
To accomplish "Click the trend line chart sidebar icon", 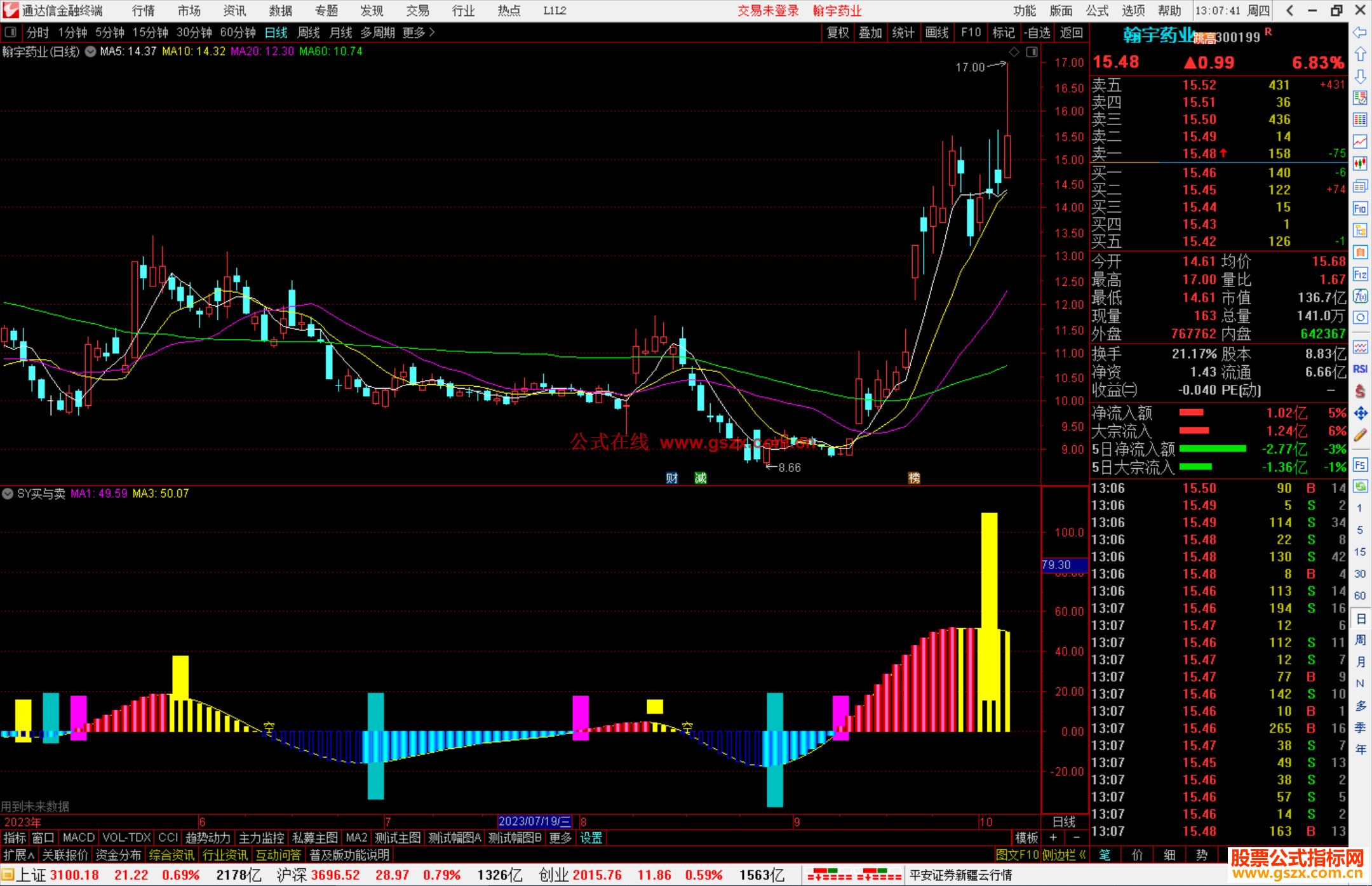I will (x=1360, y=142).
